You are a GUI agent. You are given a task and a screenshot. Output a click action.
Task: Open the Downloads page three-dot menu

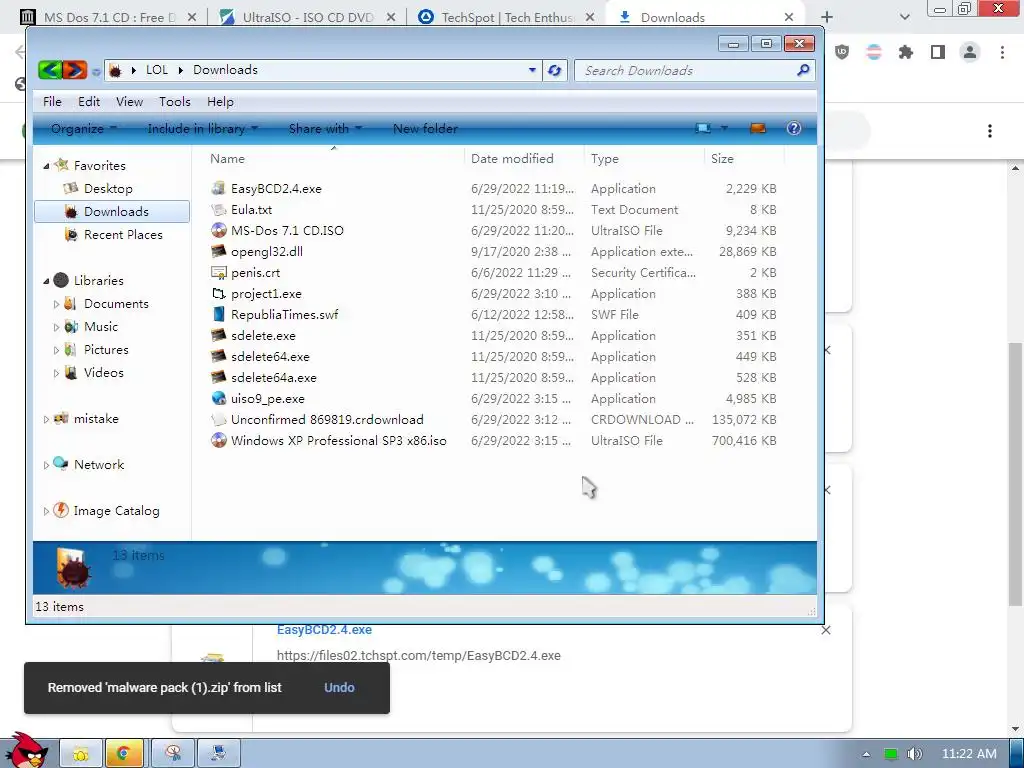(x=990, y=131)
